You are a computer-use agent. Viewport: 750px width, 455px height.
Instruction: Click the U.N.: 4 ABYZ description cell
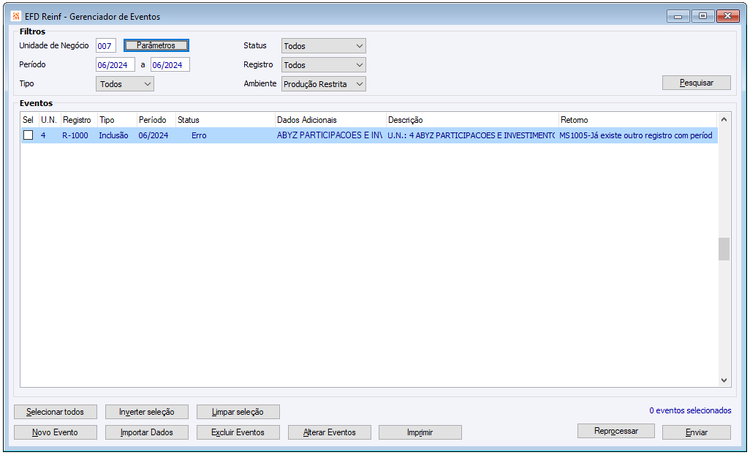(471, 135)
